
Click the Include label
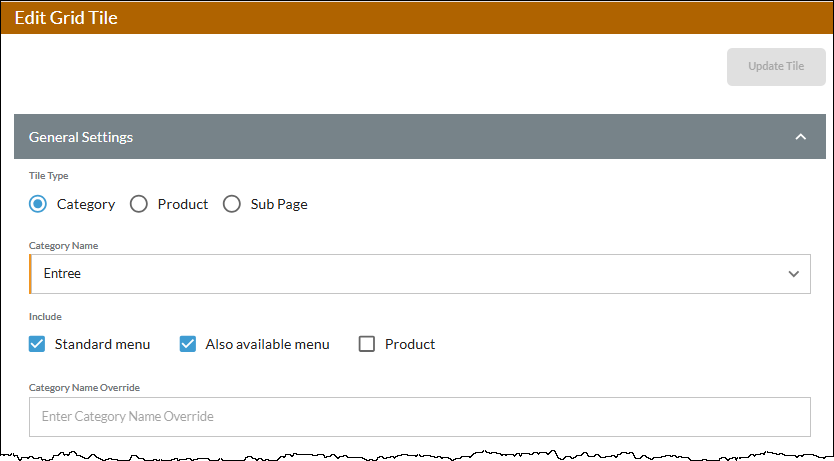tap(45, 316)
